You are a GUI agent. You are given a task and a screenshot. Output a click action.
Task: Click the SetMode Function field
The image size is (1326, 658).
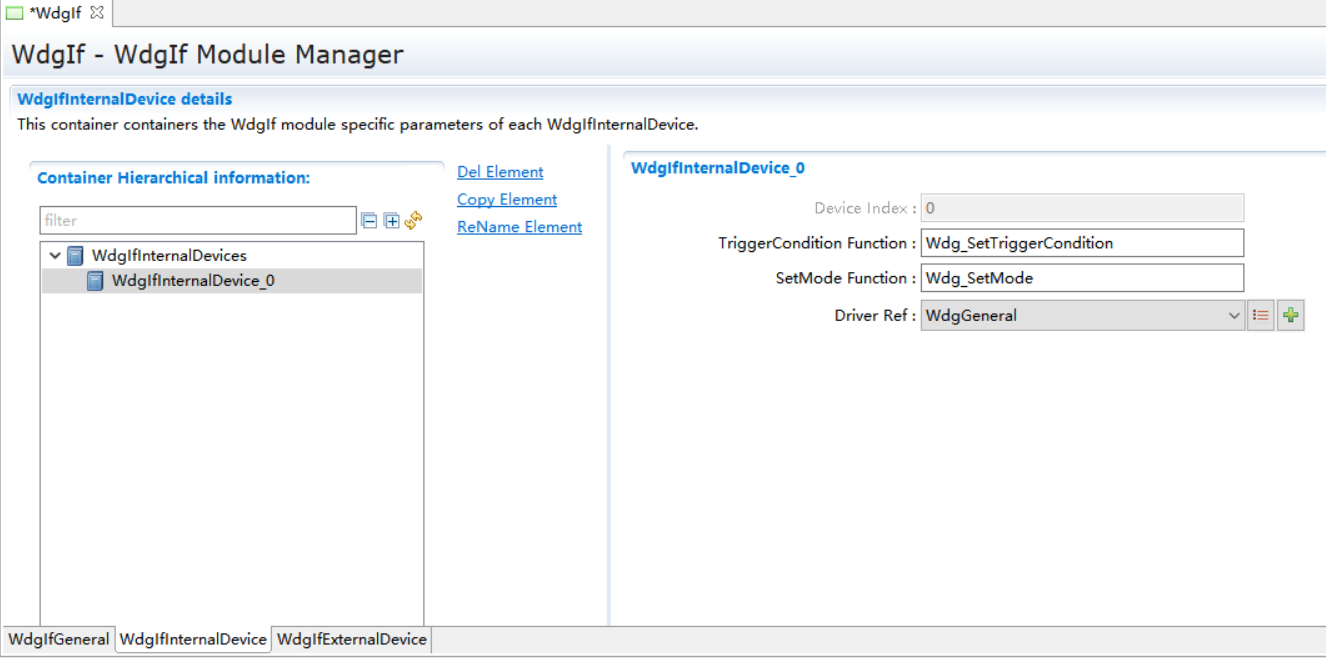tap(1081, 278)
